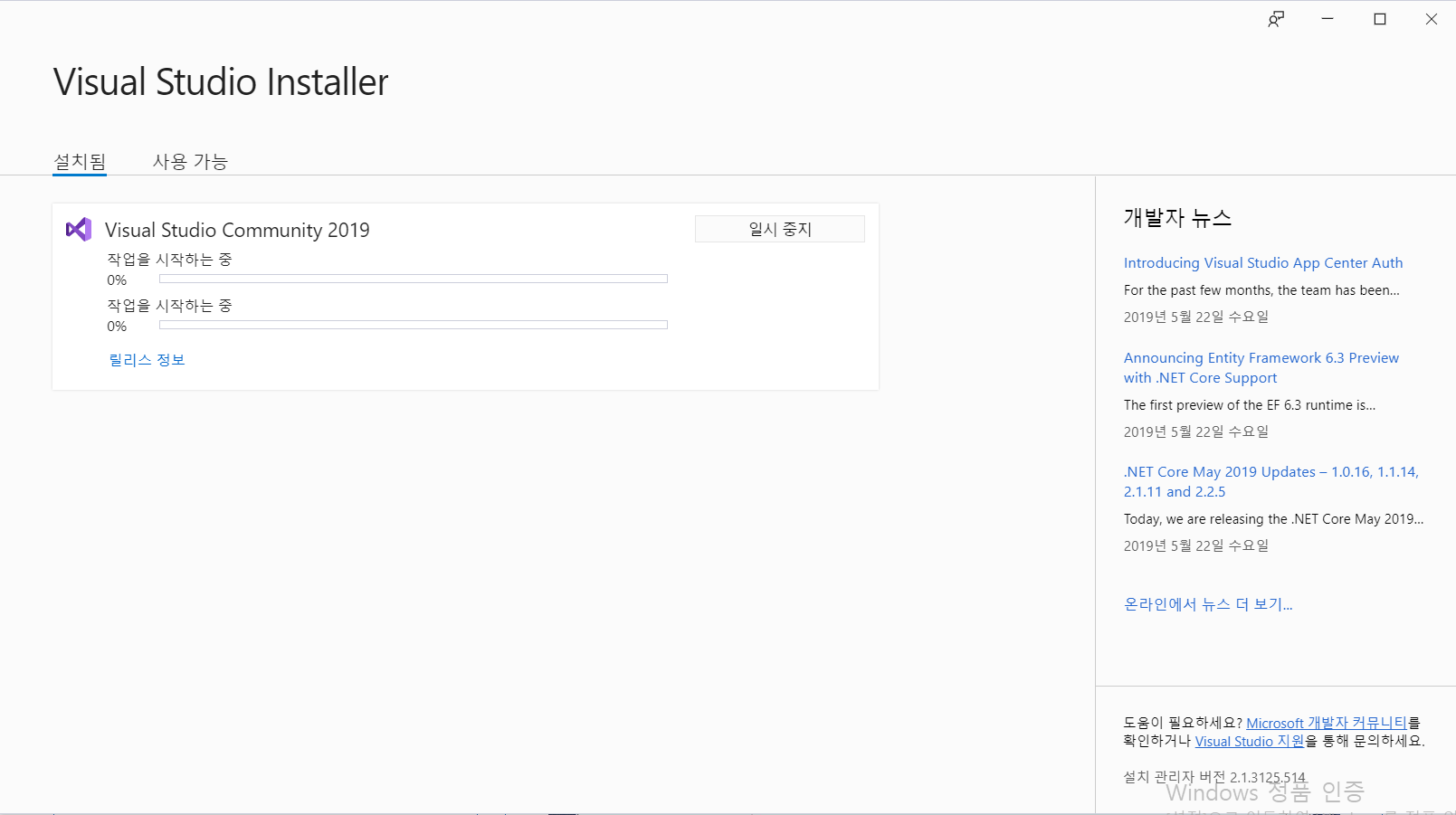1456x815 pixels.
Task: Open Visual Studio 지원 link
Action: pyautogui.click(x=1250, y=741)
